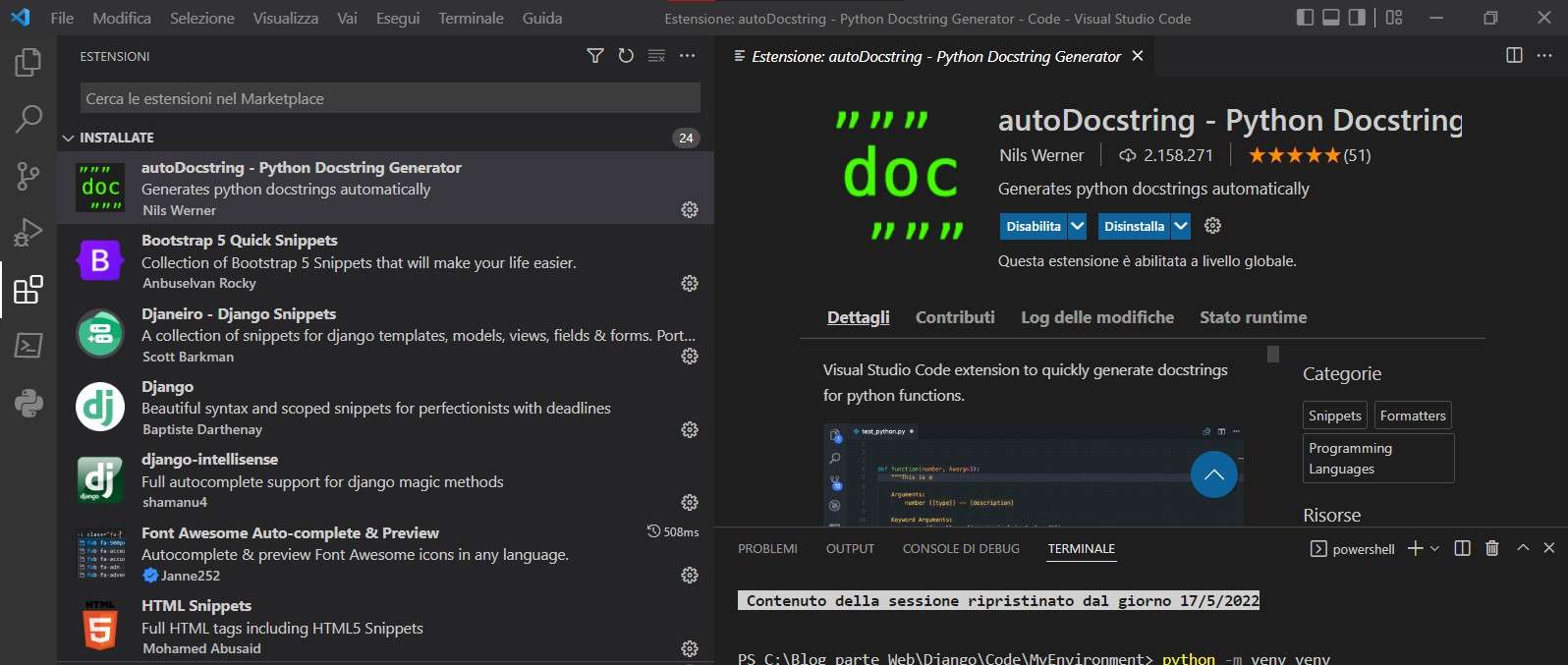Screen dimensions: 1568x665
Task: Open the Snippets category tag
Action: click(x=1335, y=416)
